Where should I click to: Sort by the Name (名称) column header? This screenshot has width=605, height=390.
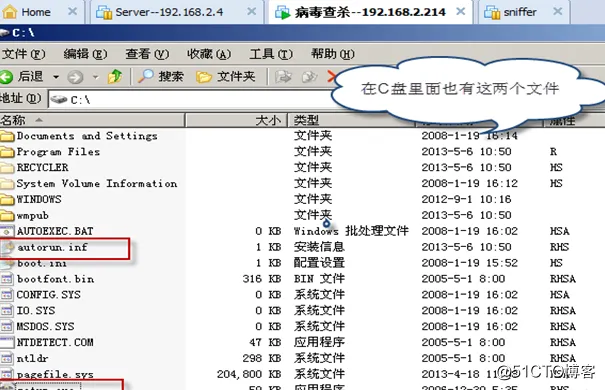(92, 120)
